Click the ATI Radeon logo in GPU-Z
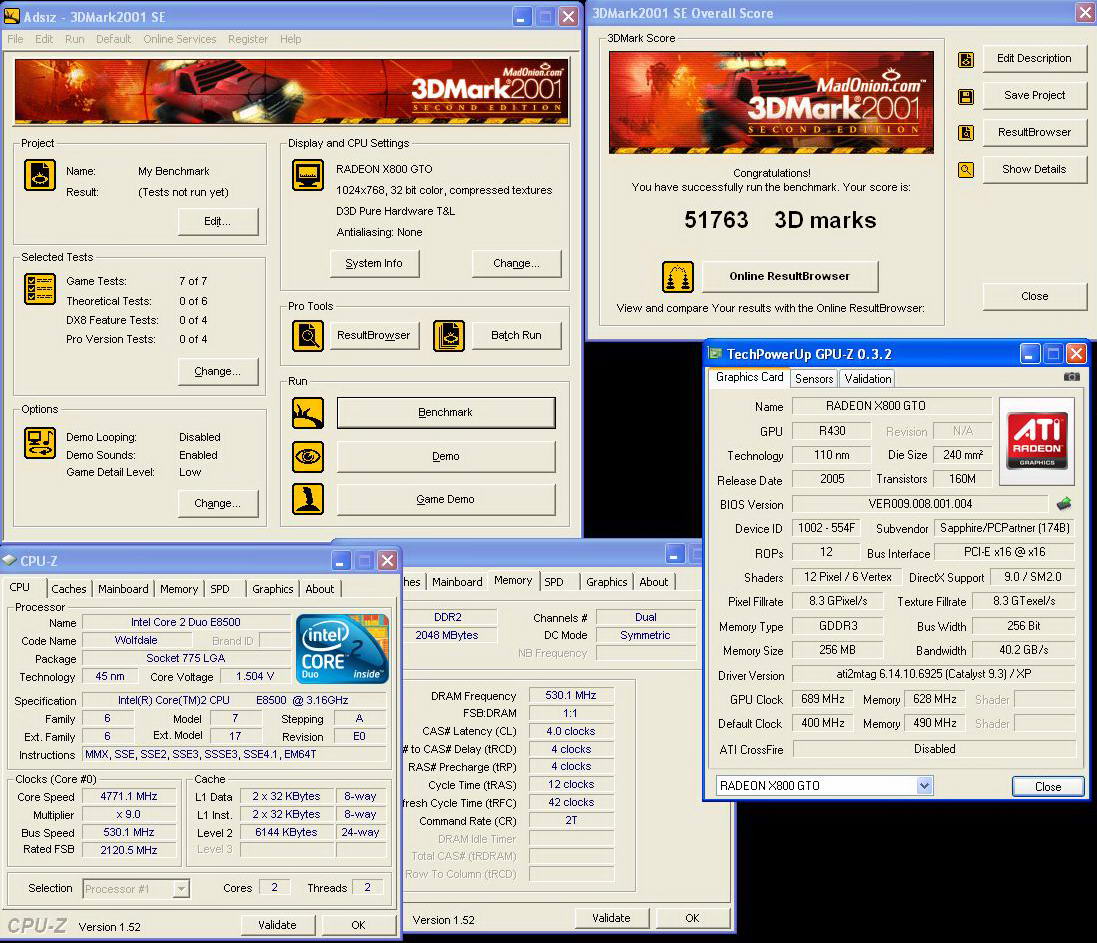 click(x=1037, y=441)
